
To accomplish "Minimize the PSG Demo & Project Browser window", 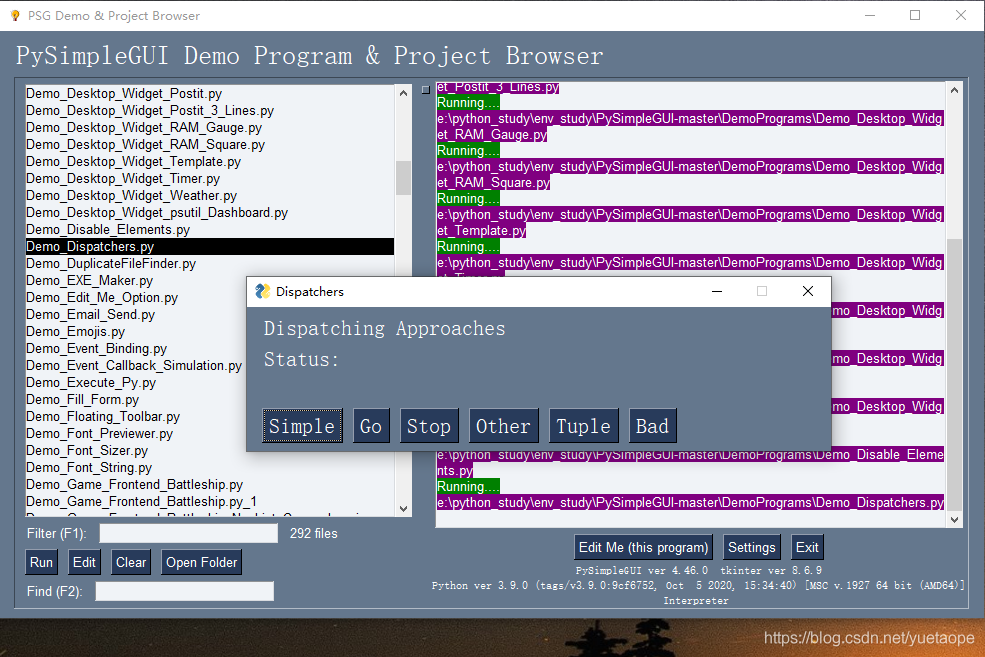I will pos(870,15).
